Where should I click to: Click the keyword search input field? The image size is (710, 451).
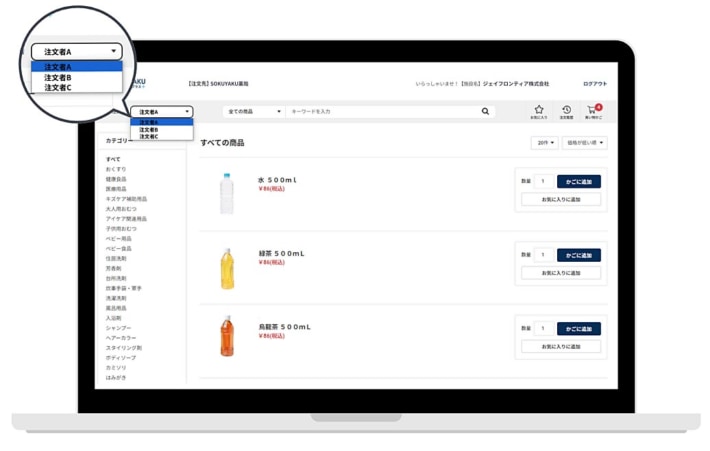(x=380, y=111)
